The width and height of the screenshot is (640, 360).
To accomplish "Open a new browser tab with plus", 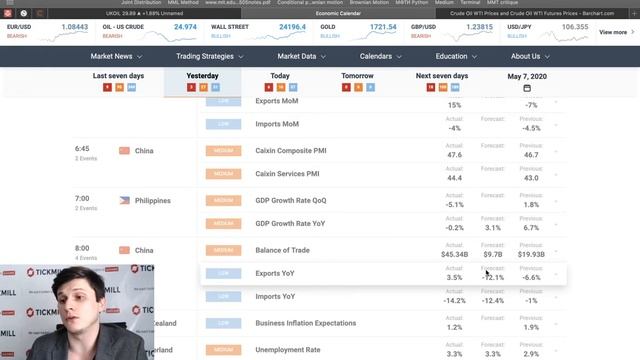I will coord(634,13).
